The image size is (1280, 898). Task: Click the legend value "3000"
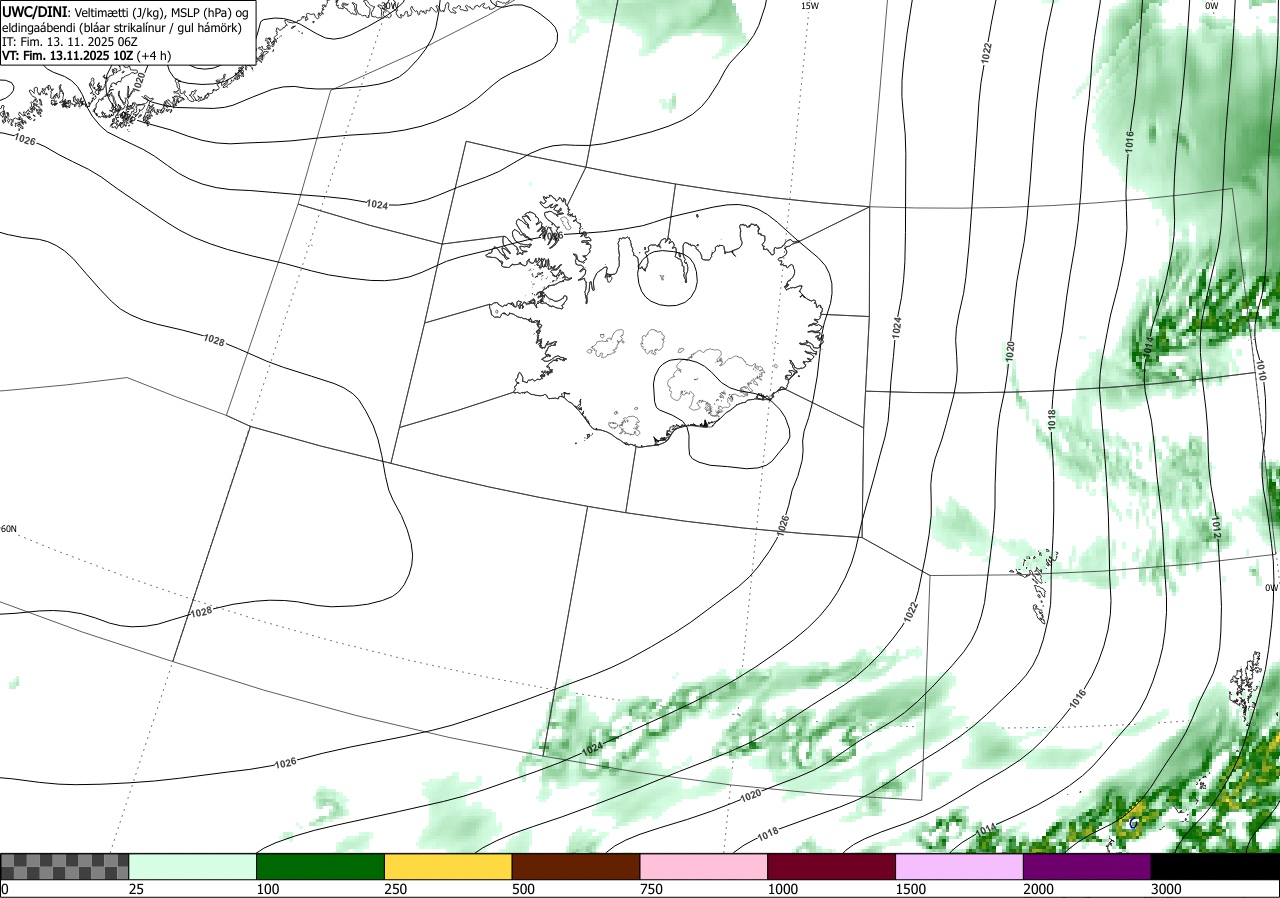coord(1166,889)
